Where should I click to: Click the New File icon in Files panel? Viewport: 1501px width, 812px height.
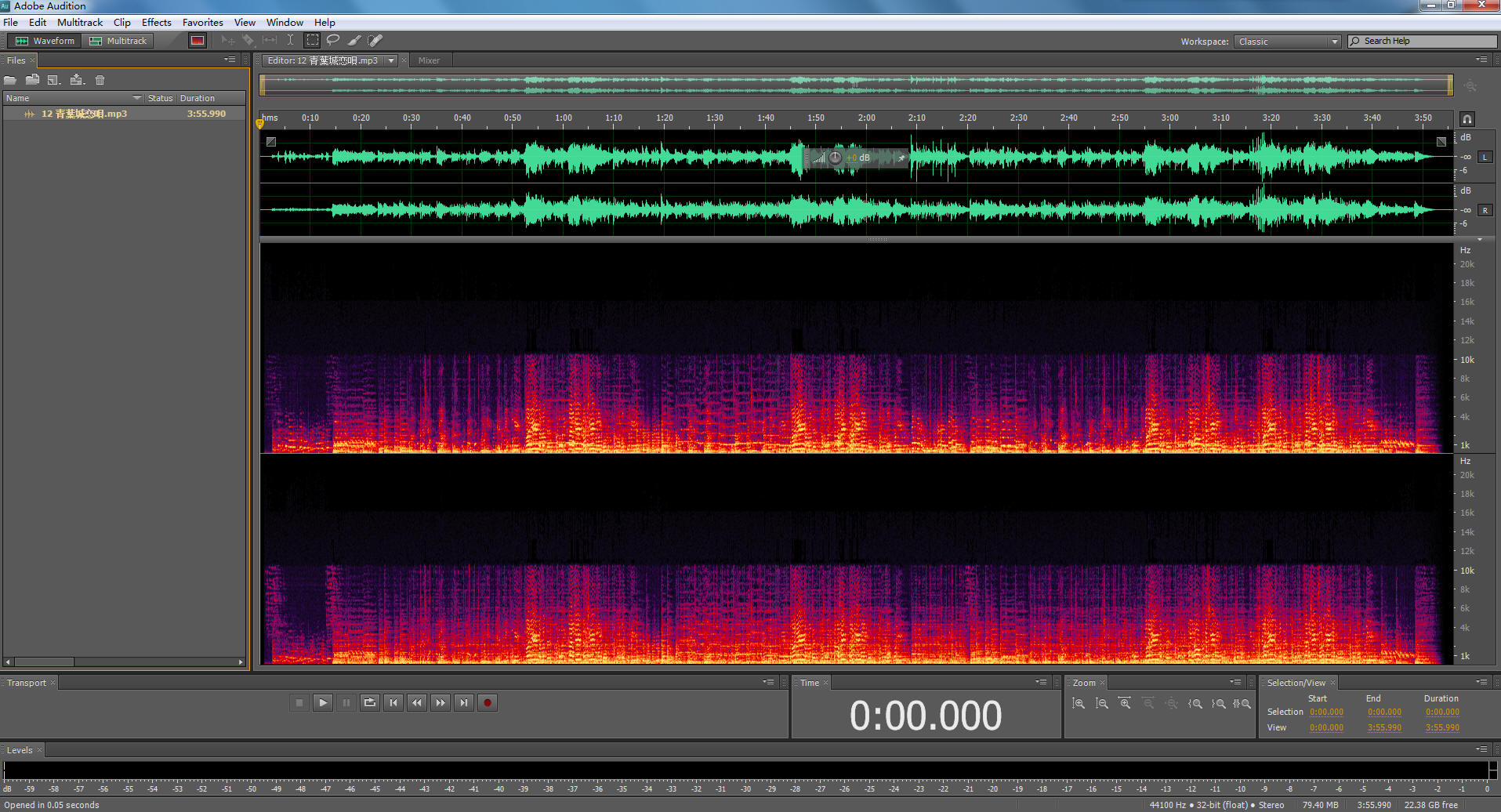[54, 80]
